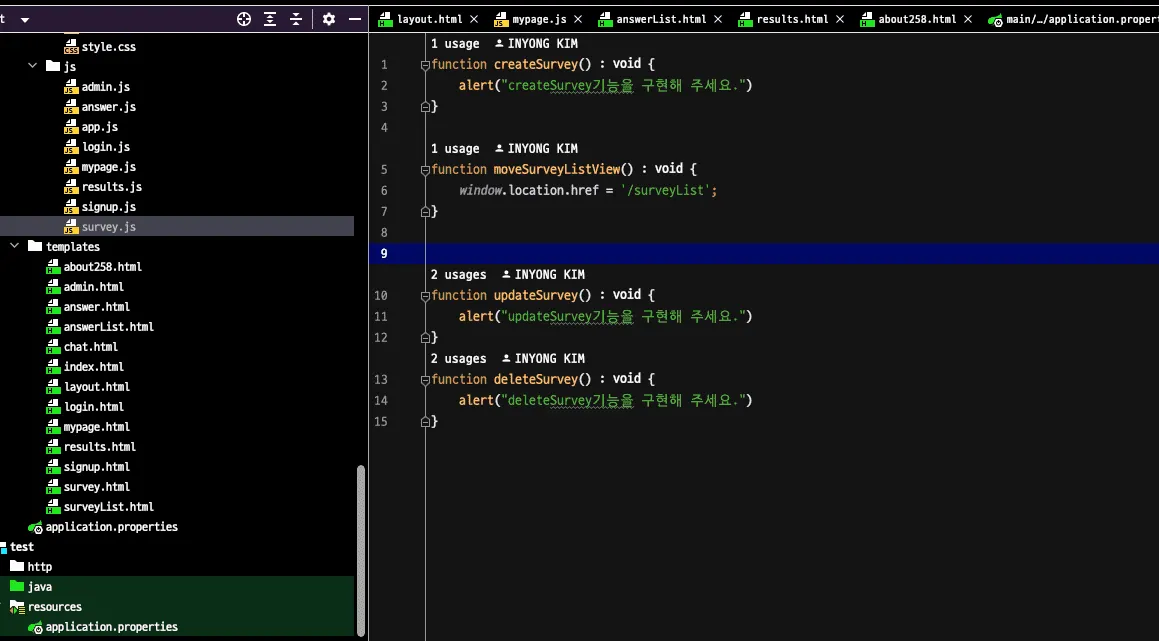Toggle code fold for updateSurvey function
Image resolution: width=1159 pixels, height=641 pixels.
(425, 296)
